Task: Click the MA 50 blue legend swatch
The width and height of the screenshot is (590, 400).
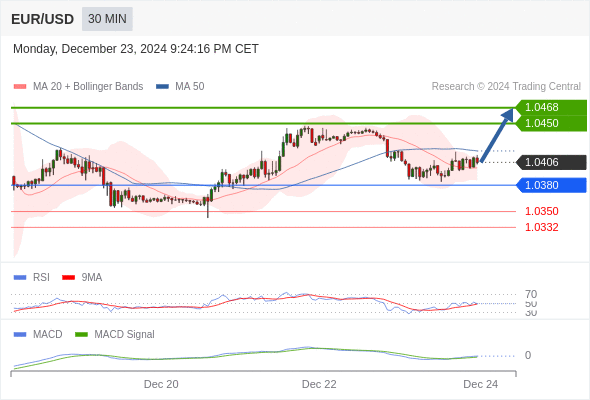Action: [x=162, y=87]
